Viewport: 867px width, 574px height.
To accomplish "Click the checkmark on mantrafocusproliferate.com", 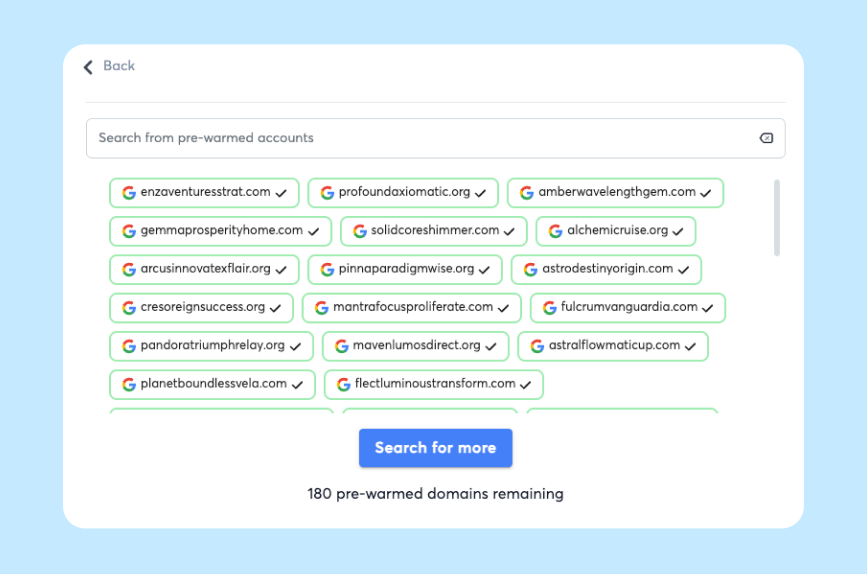I will click(x=503, y=309).
